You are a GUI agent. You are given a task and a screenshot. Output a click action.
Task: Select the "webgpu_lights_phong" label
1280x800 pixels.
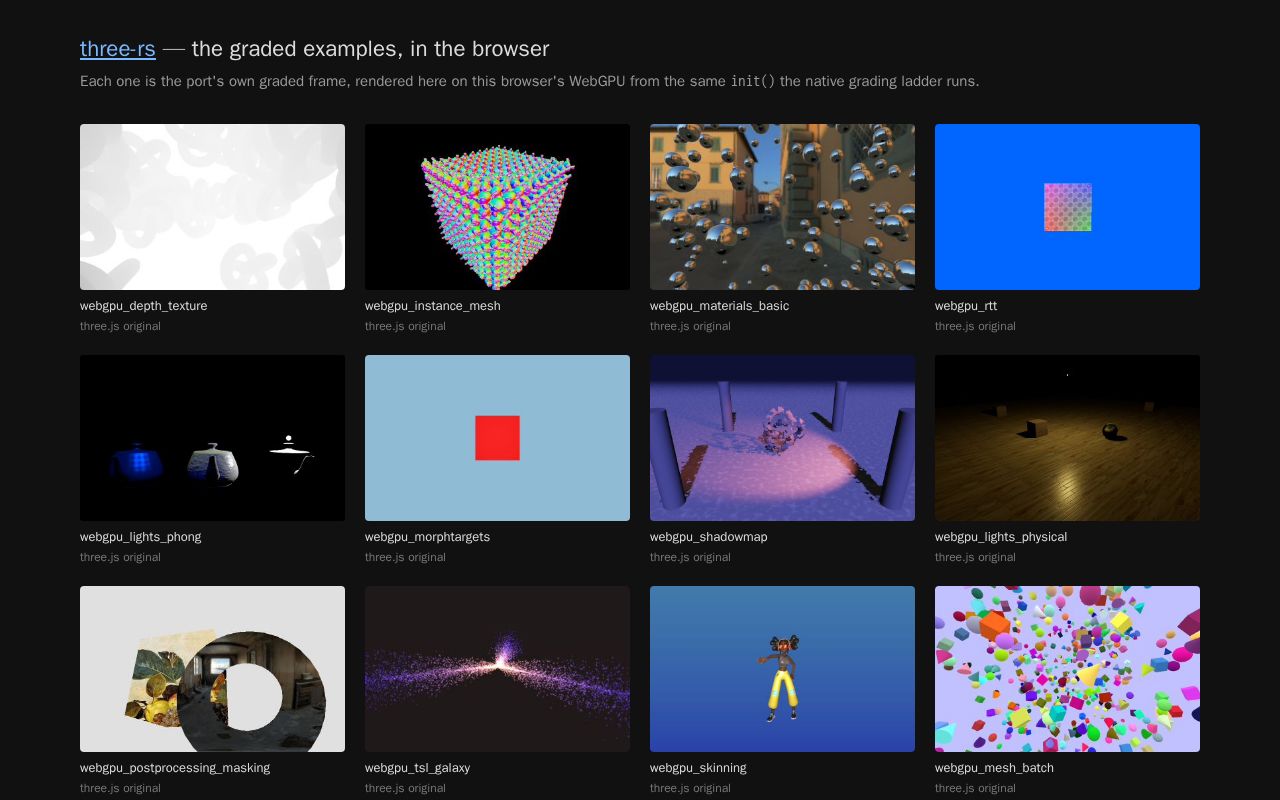[141, 537]
